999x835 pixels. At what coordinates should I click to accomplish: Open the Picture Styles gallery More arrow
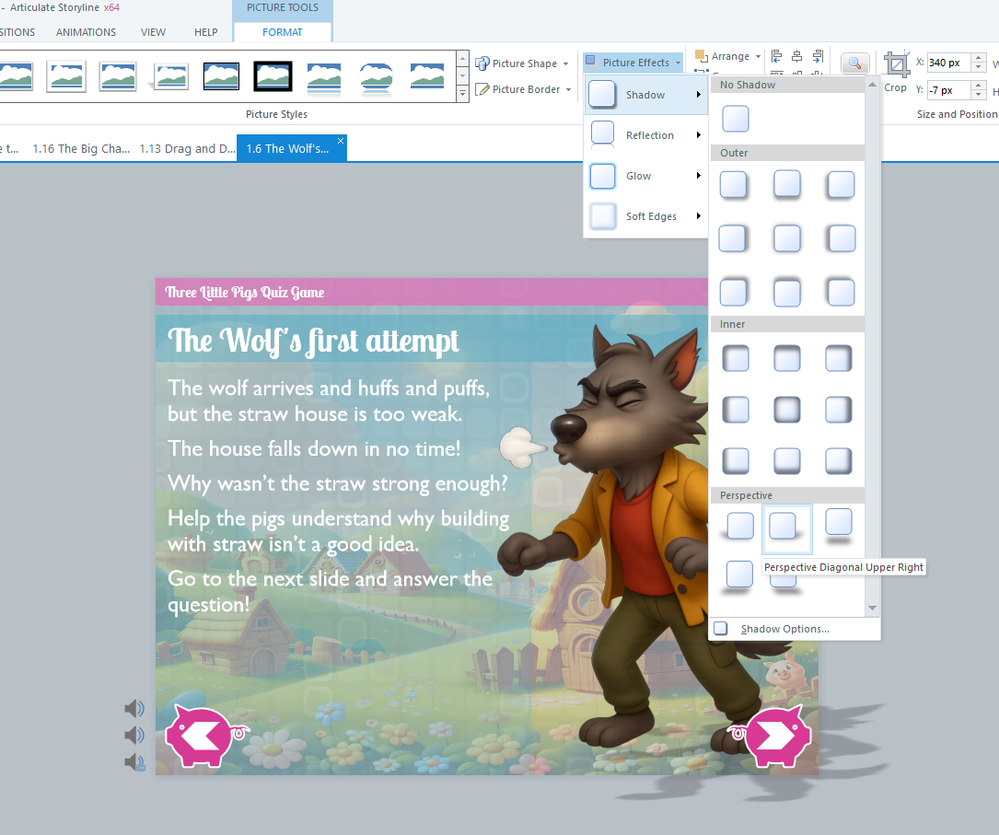tap(463, 94)
